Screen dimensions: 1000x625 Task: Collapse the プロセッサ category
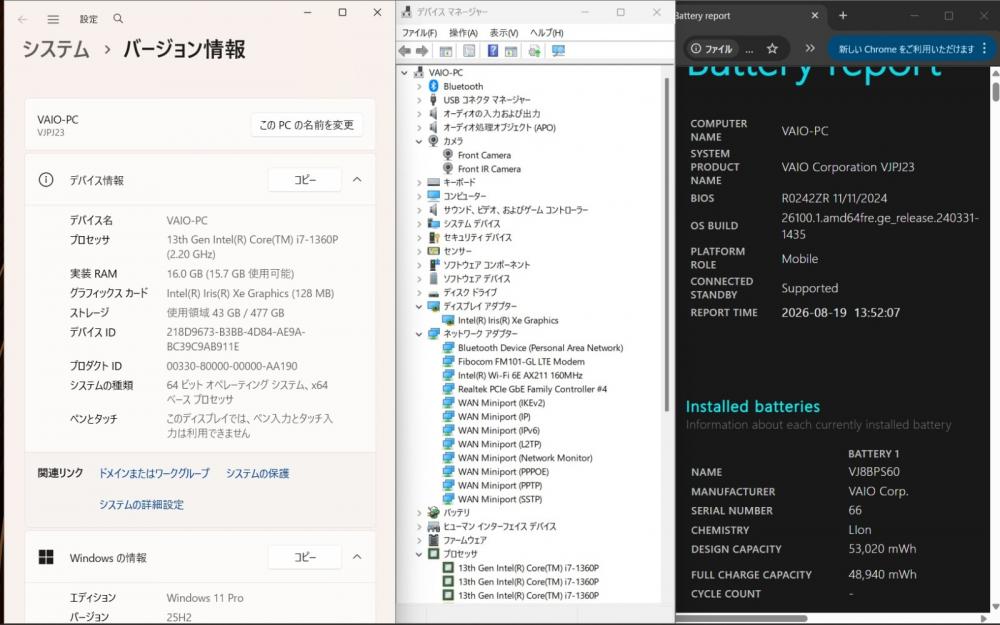click(x=418, y=554)
